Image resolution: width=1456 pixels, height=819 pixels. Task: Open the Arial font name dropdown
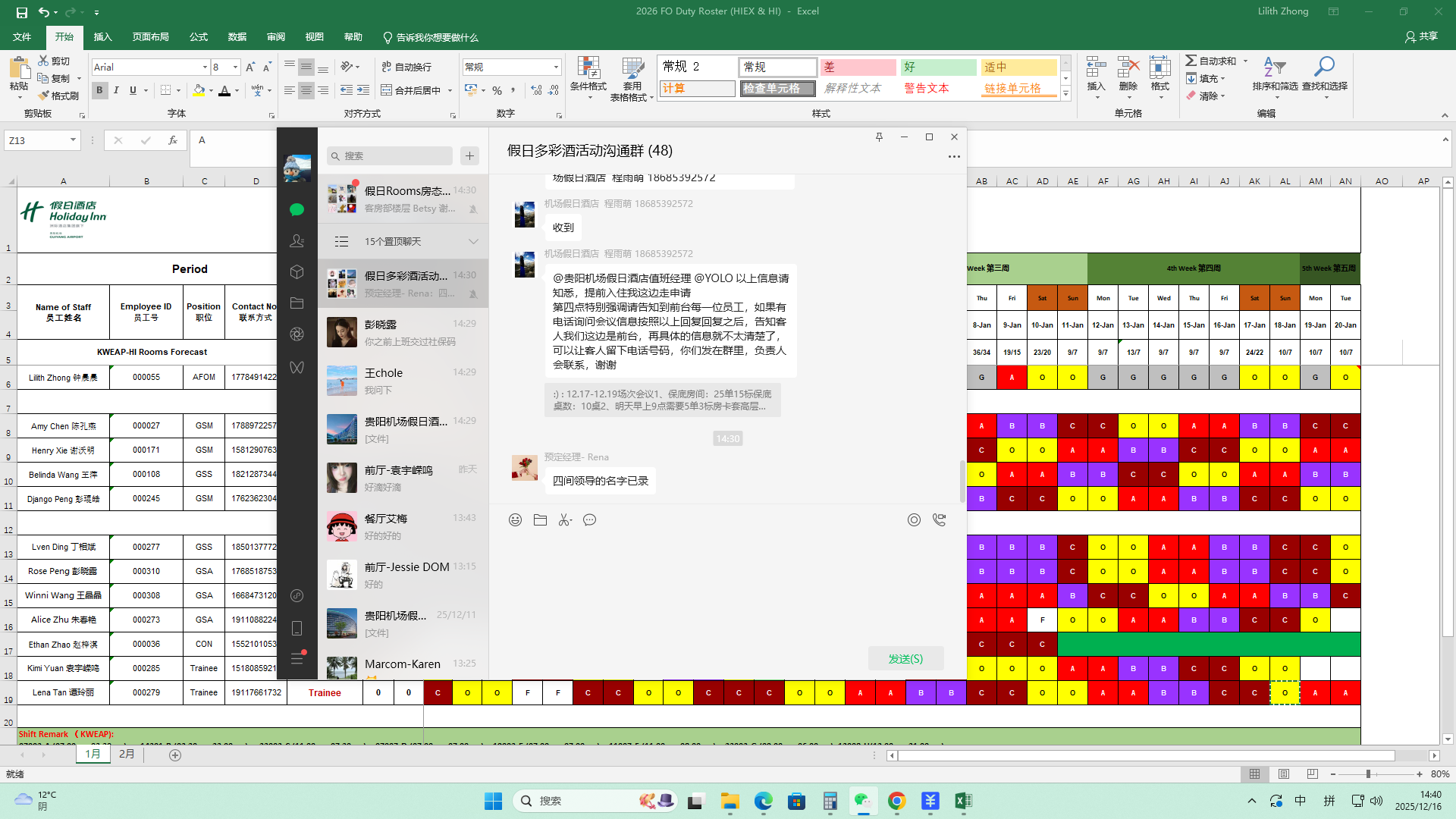point(205,67)
